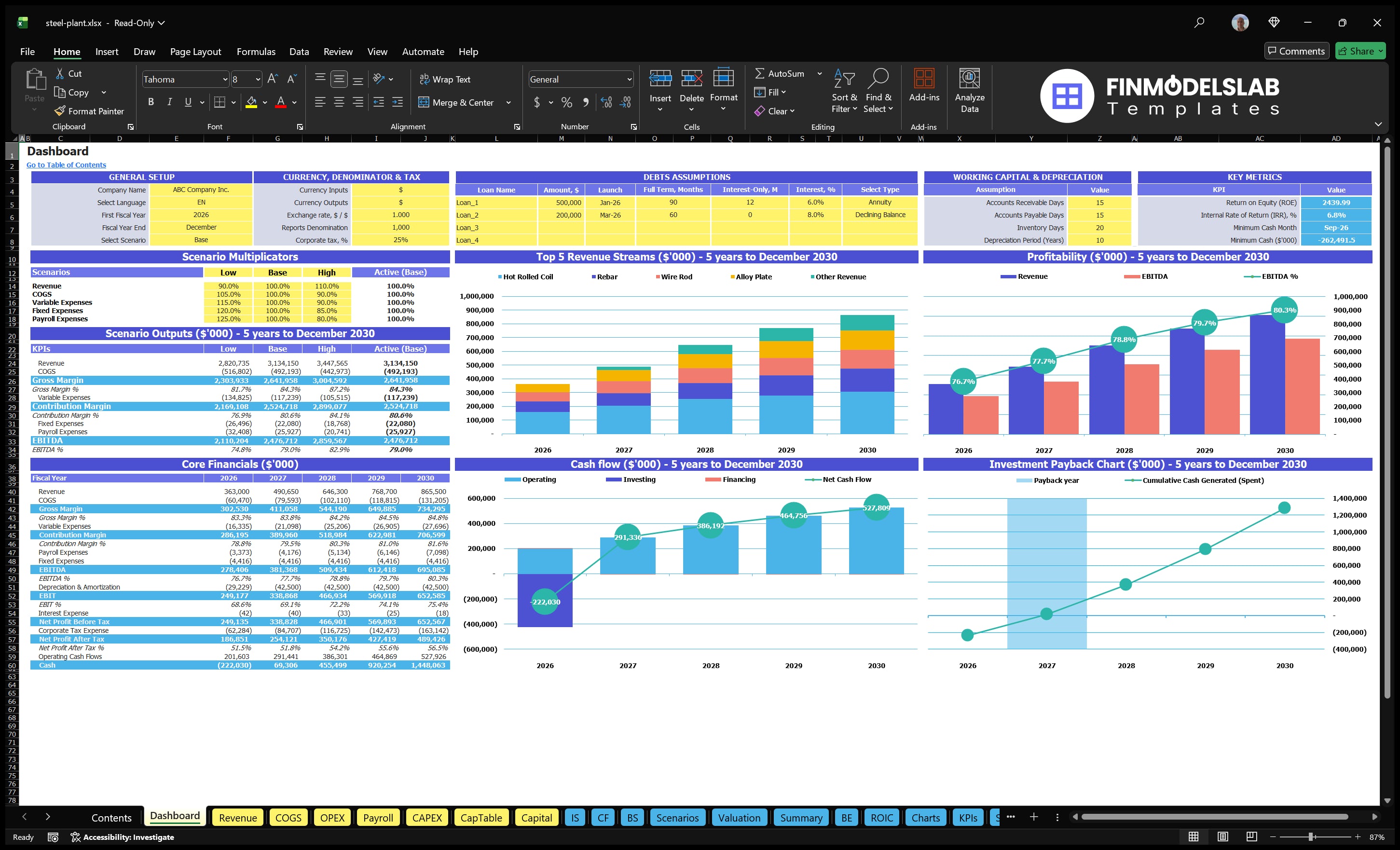
Task: Select the Format Painter tool
Action: [x=89, y=111]
